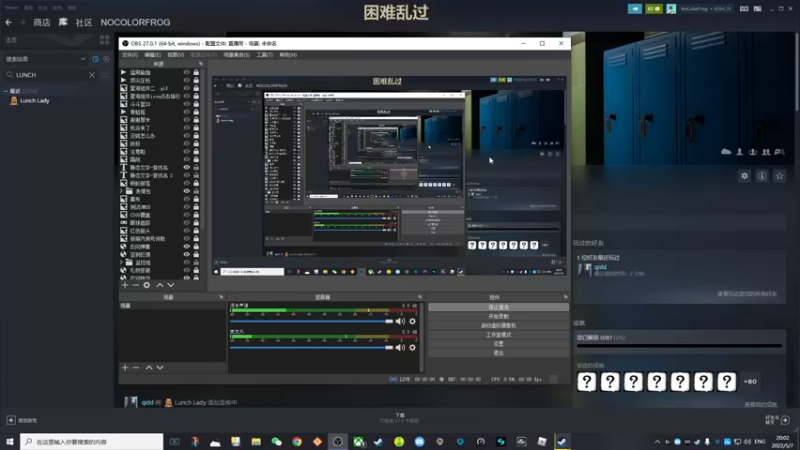Screen dimensions: 800x450
Task: Expand the 蓝控组 source group
Action: tap(122, 262)
